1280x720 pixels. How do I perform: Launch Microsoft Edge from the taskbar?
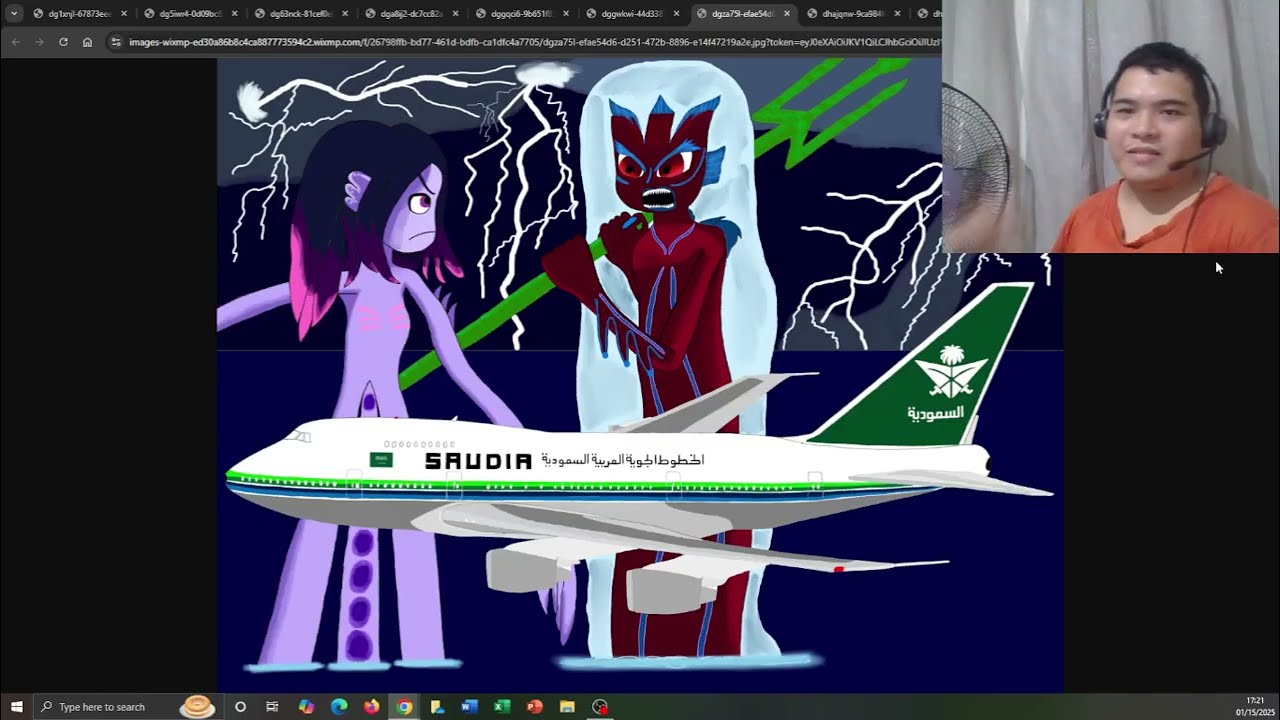click(339, 707)
